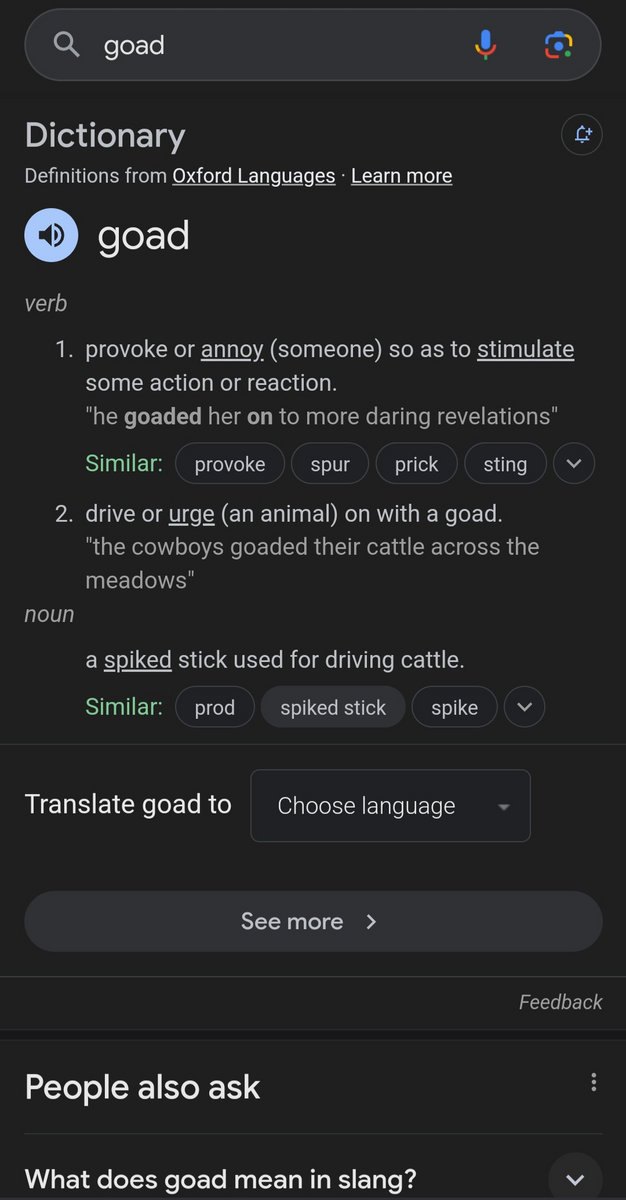Tap the magnifying glass search icon
The height and width of the screenshot is (1200, 626).
66,44
